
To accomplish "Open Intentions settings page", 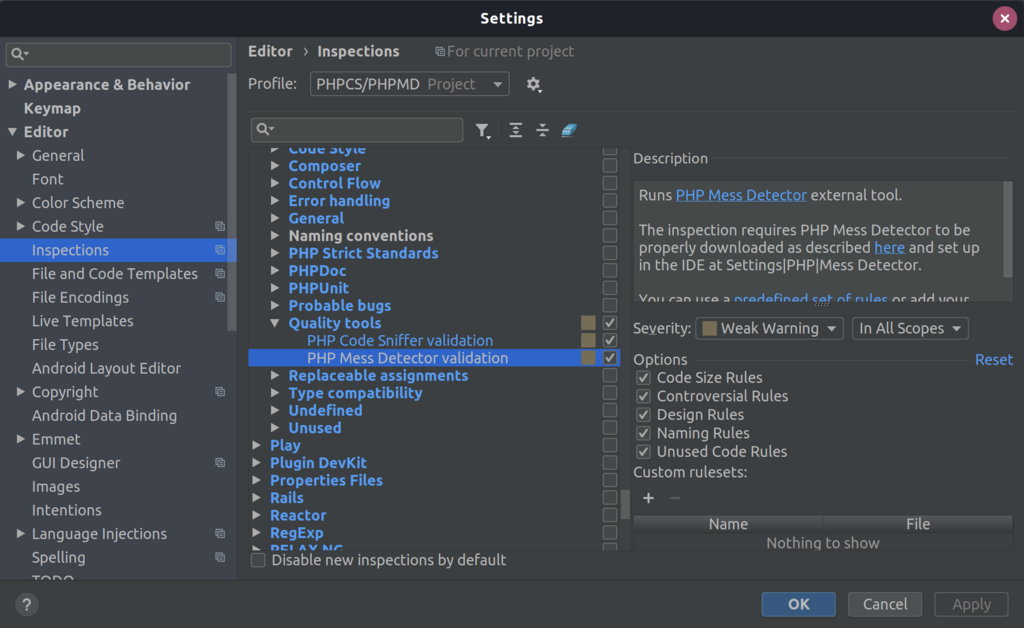I will point(67,510).
